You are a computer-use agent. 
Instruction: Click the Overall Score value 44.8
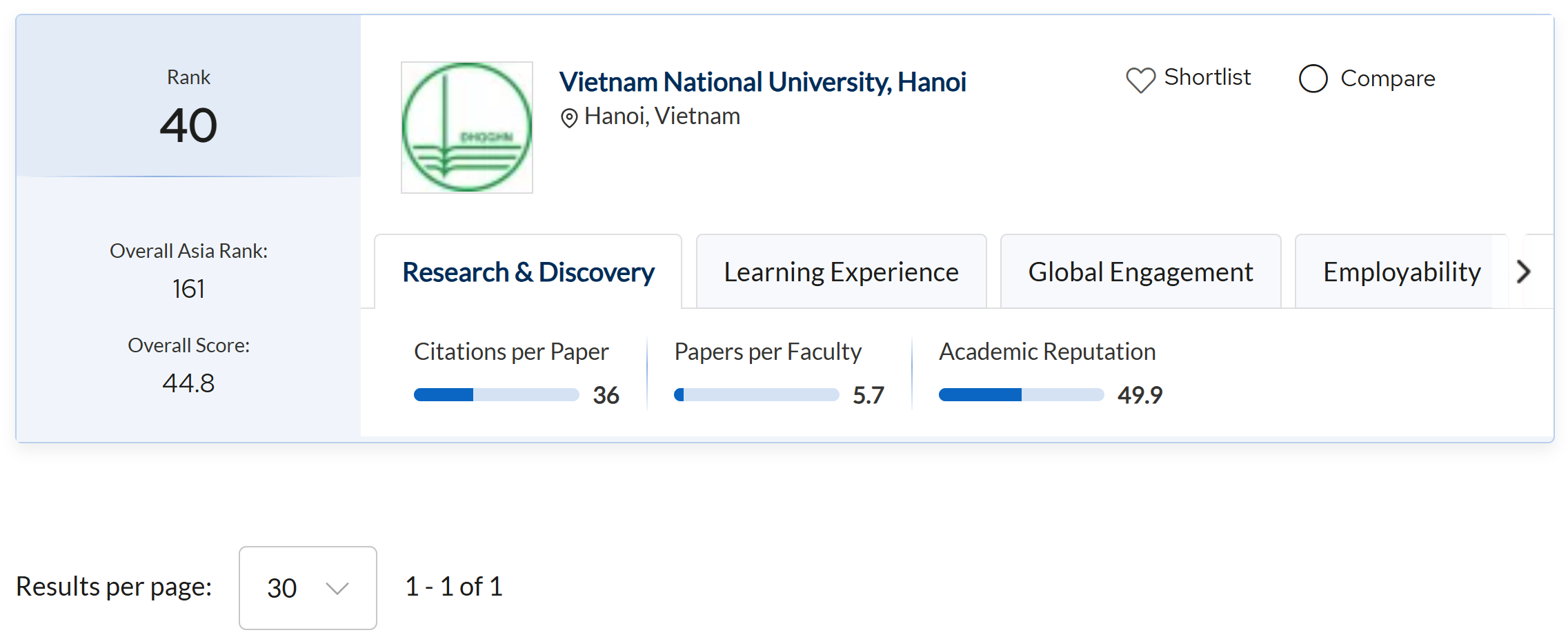(188, 383)
